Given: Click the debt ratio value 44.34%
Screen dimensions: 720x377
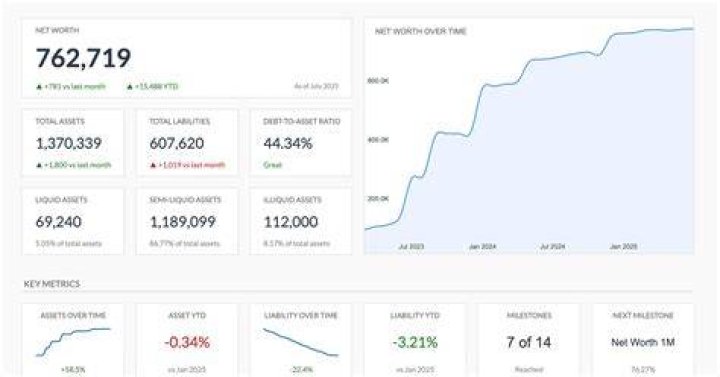Looking at the screenshot, I should (288, 143).
